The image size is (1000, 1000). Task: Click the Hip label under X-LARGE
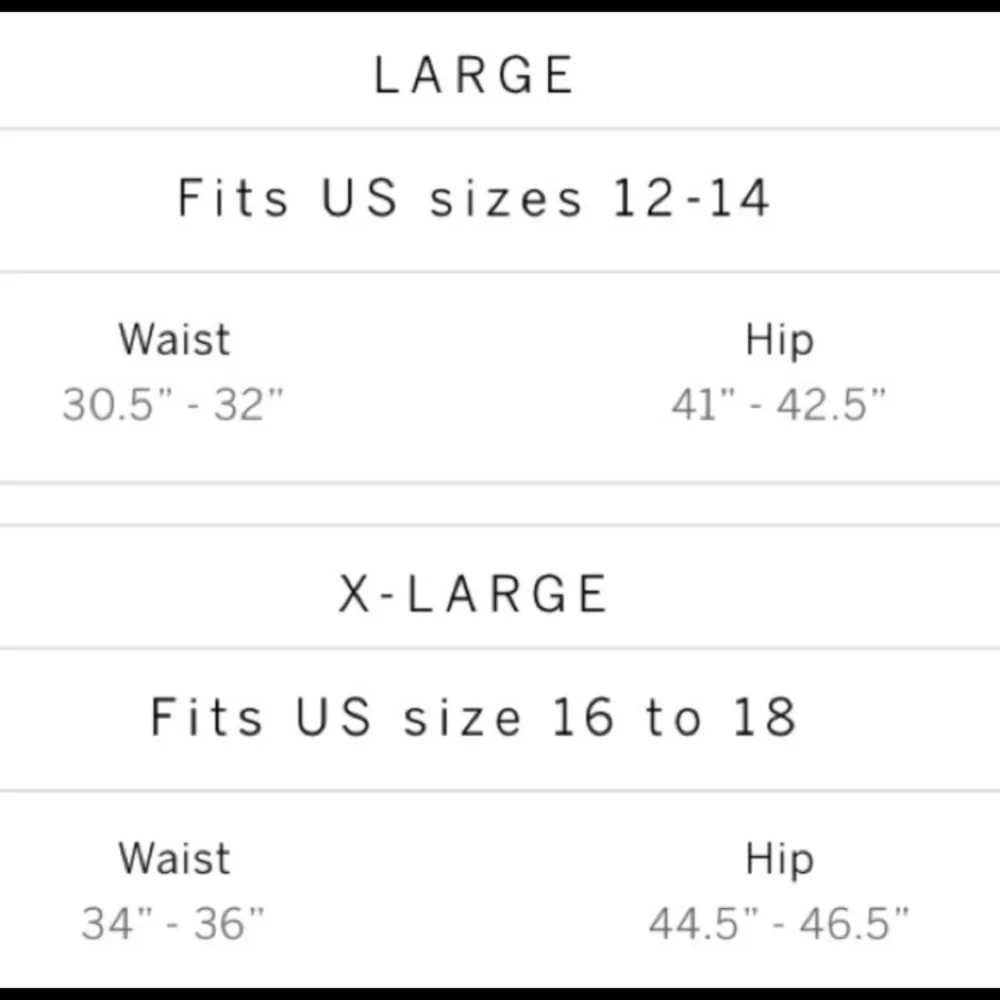pos(779,860)
